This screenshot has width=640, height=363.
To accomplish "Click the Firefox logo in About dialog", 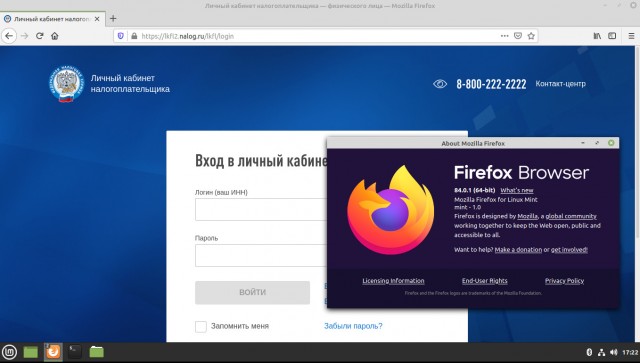I will coord(391,209).
